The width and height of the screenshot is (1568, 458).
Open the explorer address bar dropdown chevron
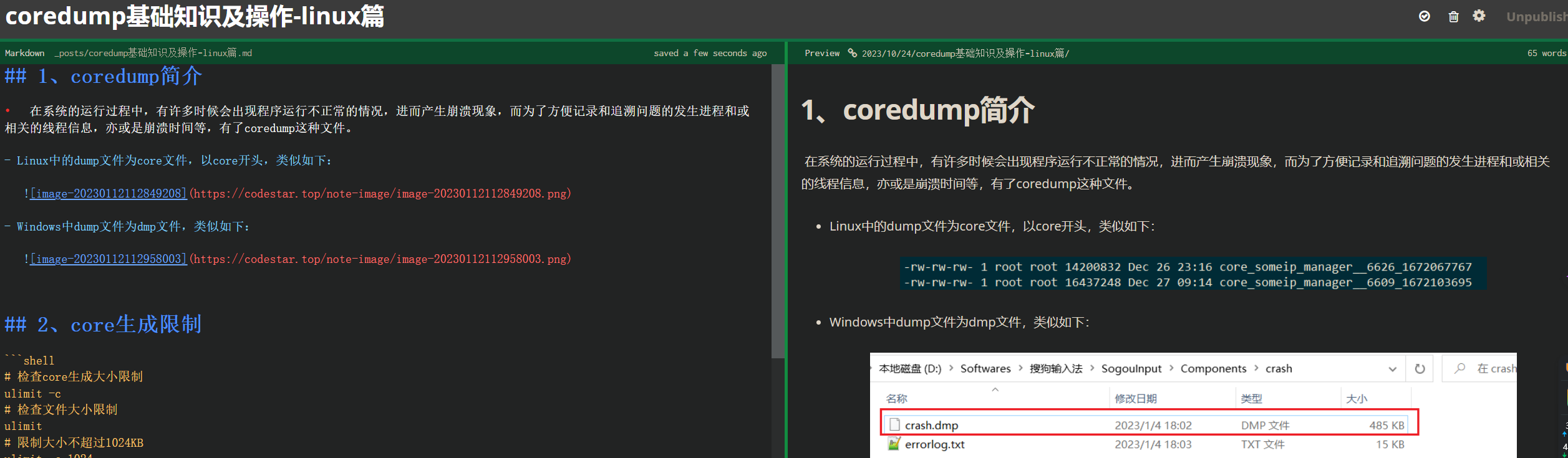1392,370
